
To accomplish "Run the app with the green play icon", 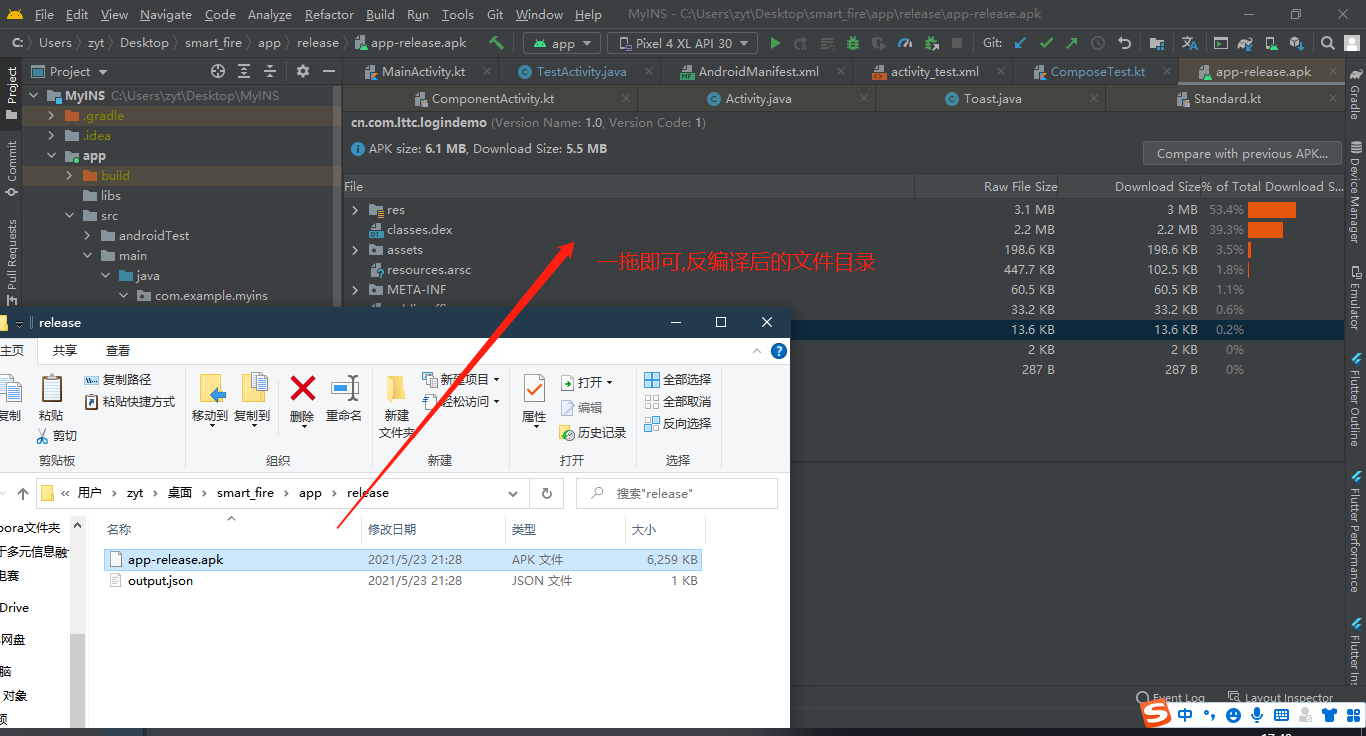I will point(775,43).
